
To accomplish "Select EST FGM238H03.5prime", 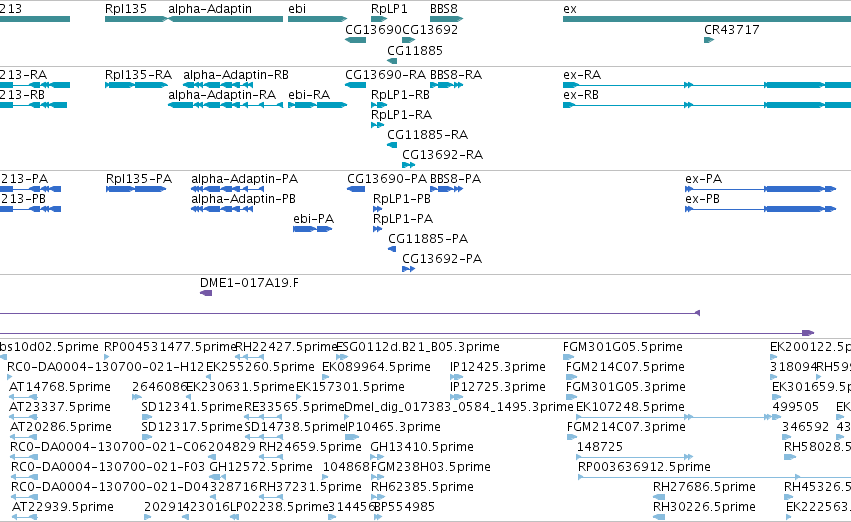I will [431, 467].
